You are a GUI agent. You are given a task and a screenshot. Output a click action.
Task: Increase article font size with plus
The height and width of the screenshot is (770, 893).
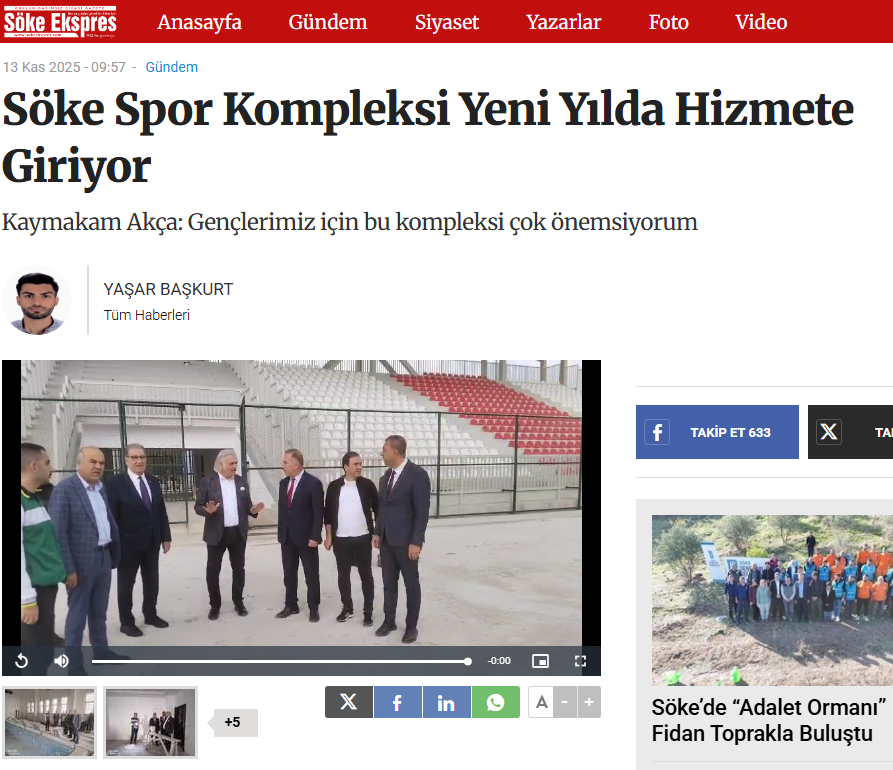click(x=589, y=702)
